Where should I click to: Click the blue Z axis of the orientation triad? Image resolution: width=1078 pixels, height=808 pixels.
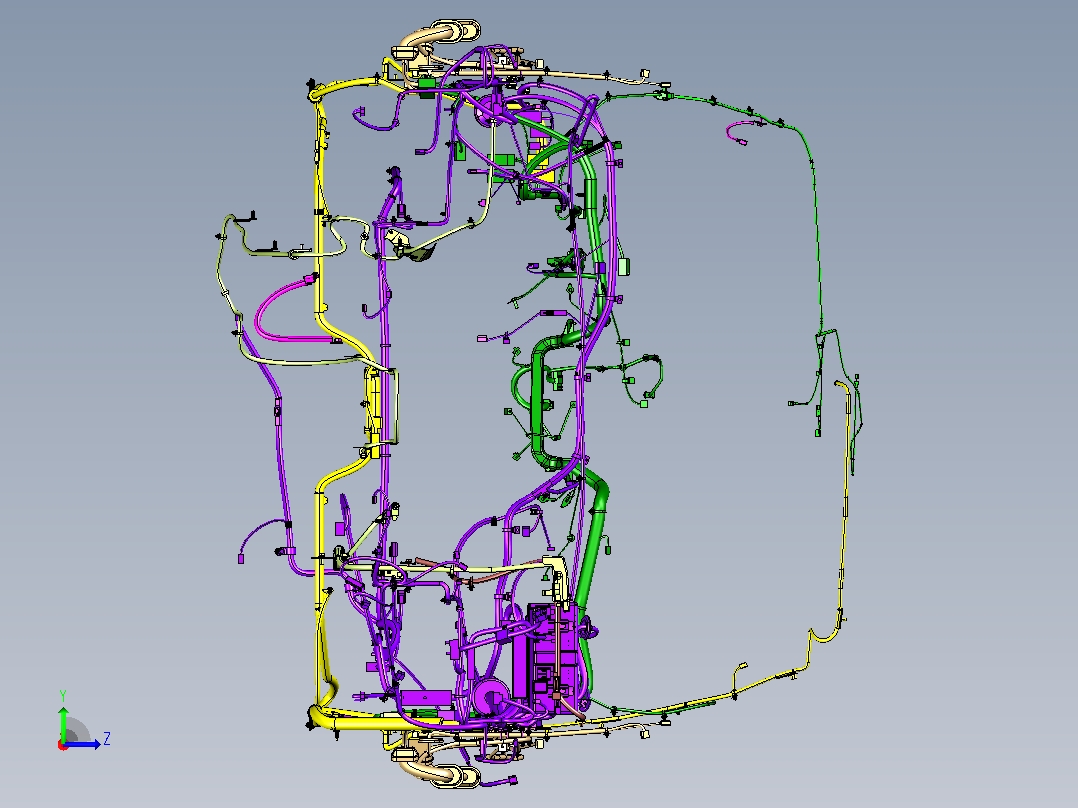83,744
